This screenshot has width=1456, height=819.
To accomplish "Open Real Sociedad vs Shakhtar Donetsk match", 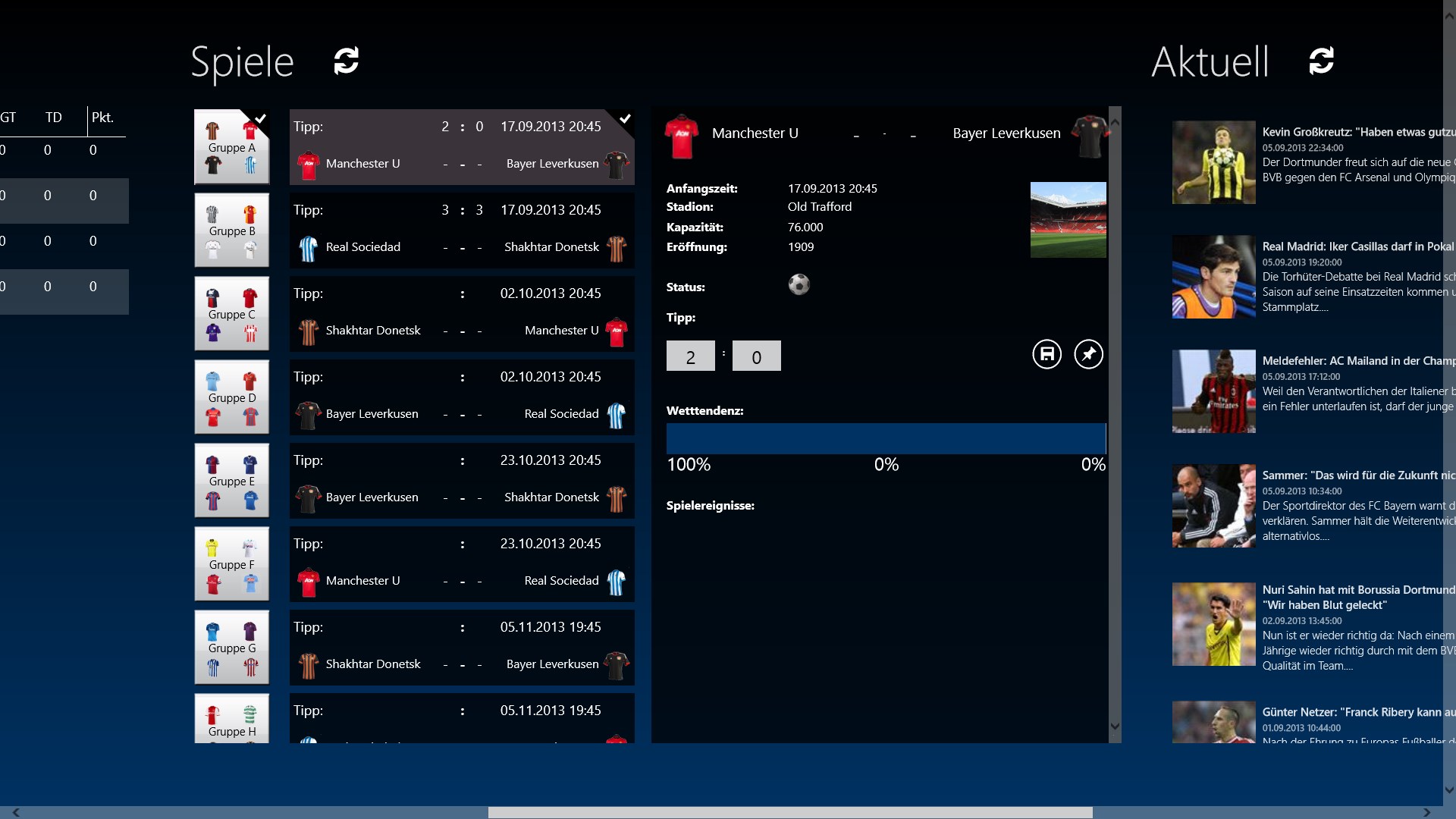I will pyautogui.click(x=462, y=231).
